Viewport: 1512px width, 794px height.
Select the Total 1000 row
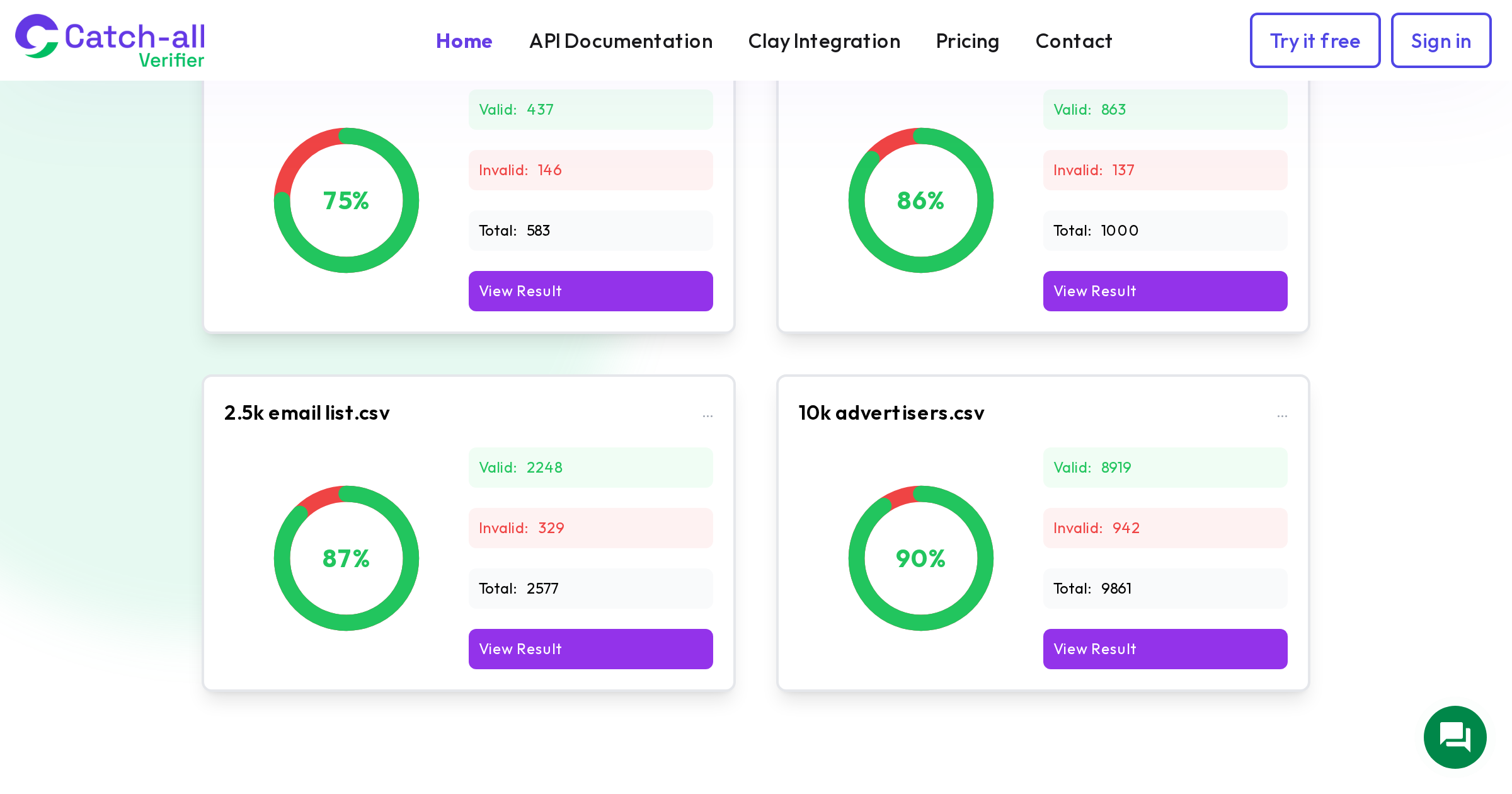[x=1165, y=231]
